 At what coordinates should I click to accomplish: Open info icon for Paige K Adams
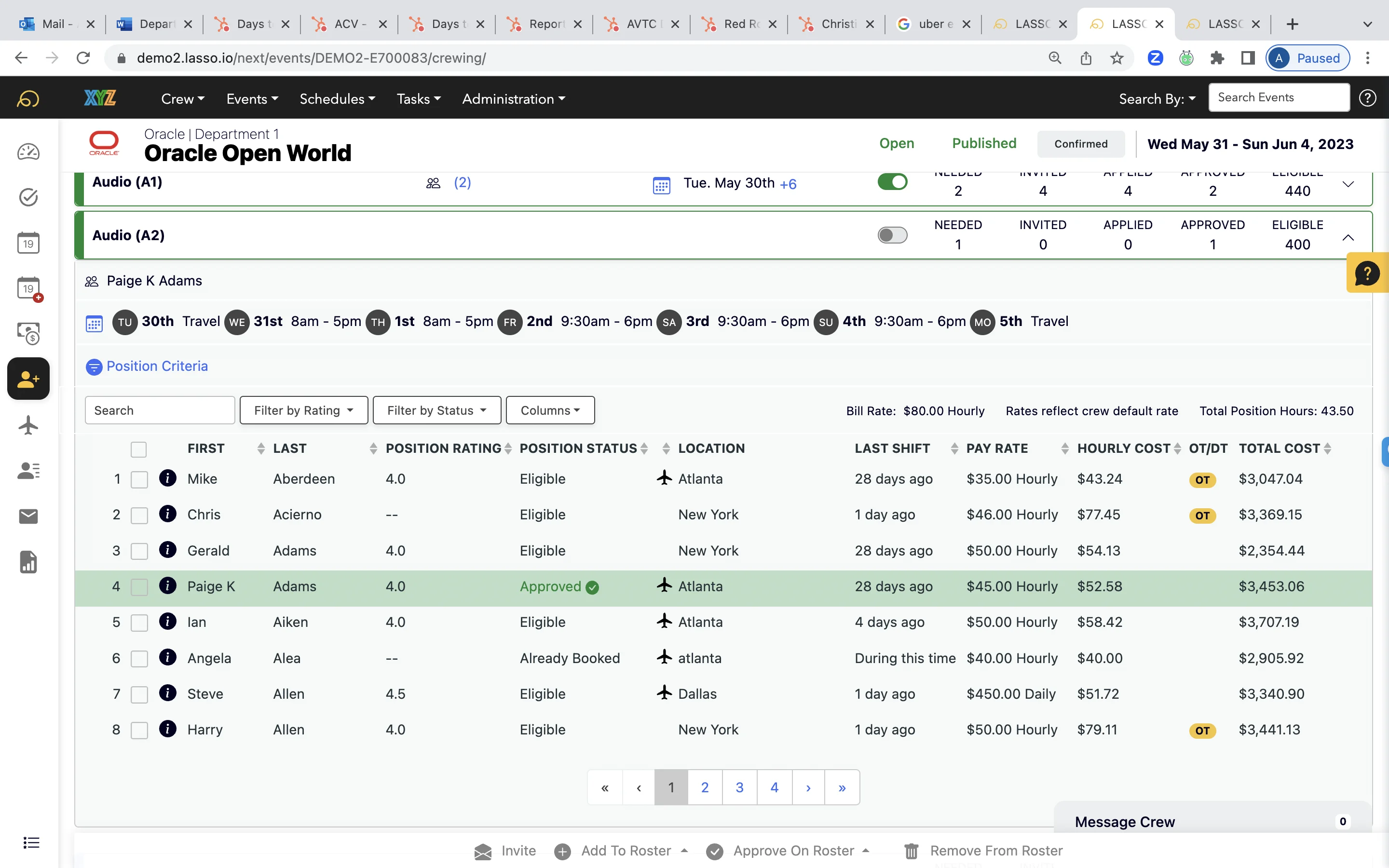[168, 585]
